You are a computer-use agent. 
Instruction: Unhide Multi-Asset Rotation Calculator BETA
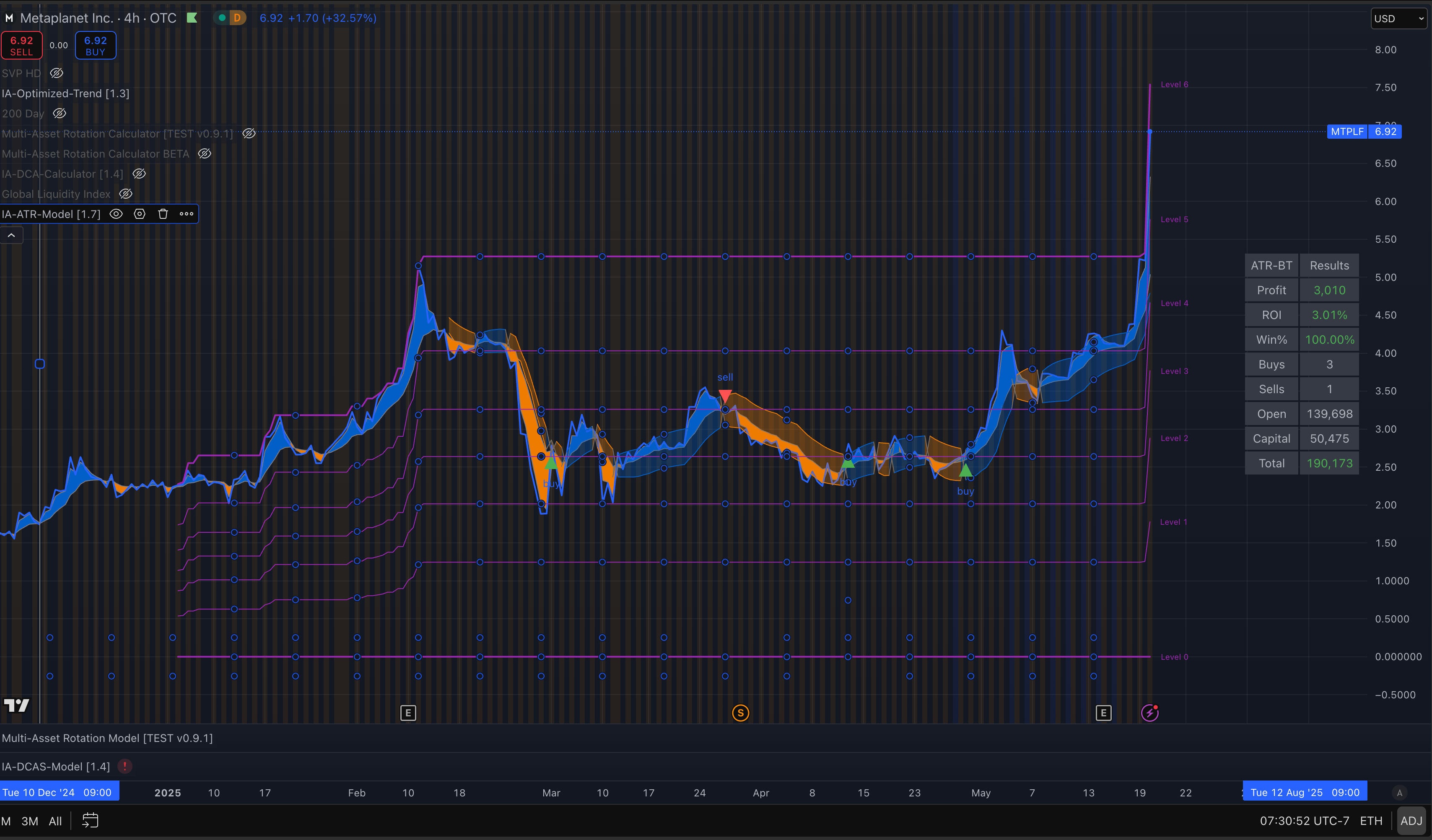pyautogui.click(x=205, y=153)
